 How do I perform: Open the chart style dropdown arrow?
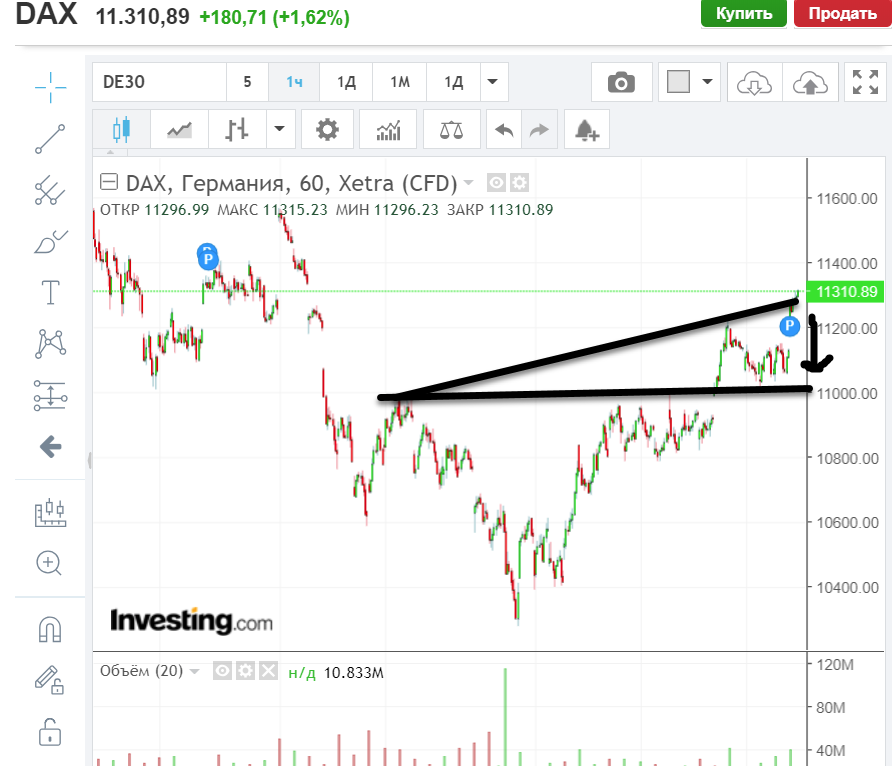[x=279, y=129]
